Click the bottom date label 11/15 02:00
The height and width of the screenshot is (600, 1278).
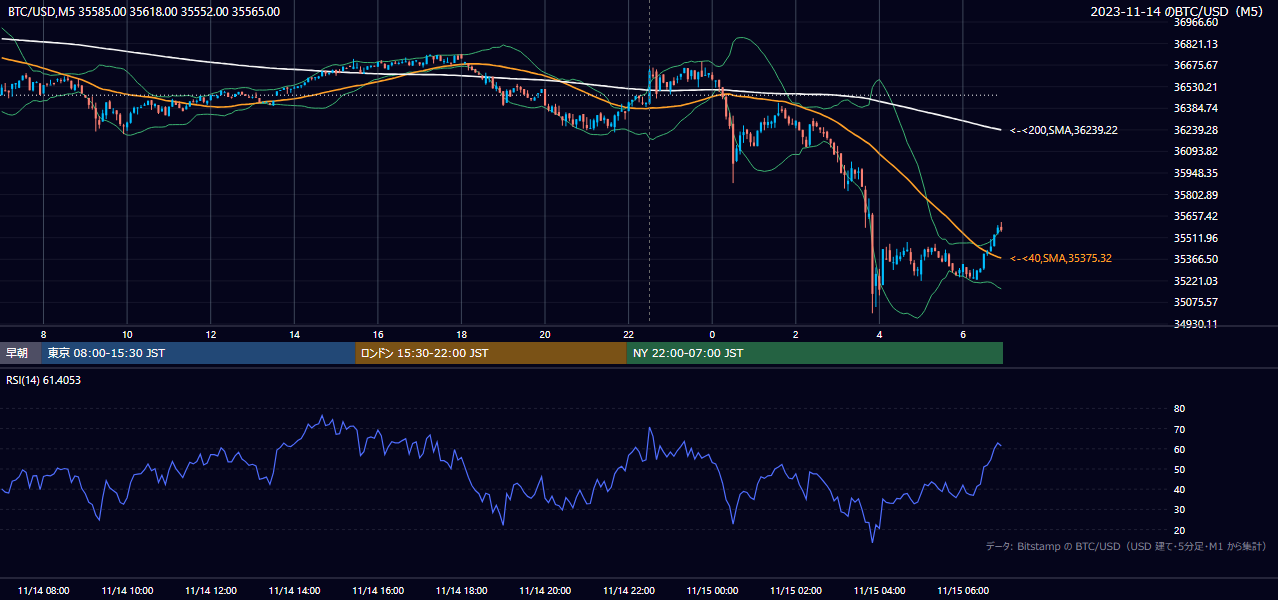(x=796, y=591)
